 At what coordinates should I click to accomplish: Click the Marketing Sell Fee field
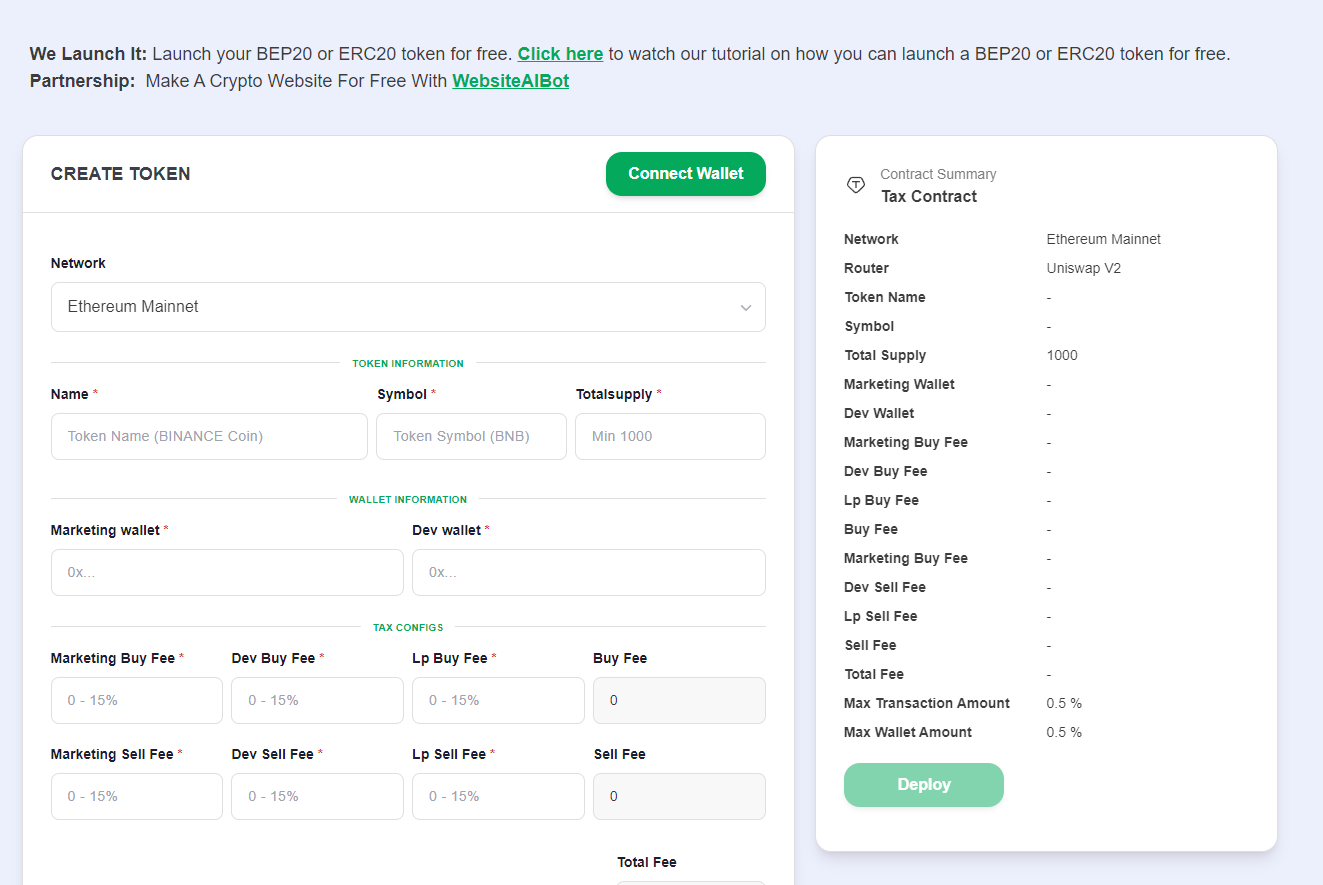pyautogui.click(x=137, y=797)
